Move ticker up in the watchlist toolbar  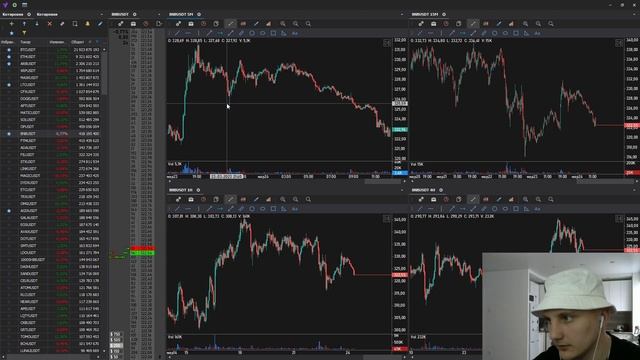(24, 24)
